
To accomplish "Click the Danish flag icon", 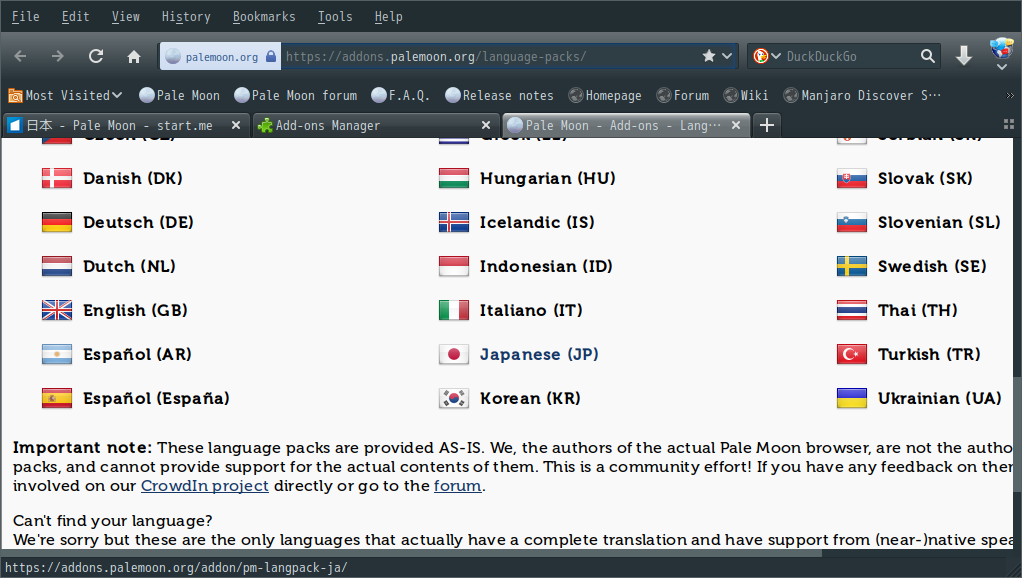I will coord(57,178).
